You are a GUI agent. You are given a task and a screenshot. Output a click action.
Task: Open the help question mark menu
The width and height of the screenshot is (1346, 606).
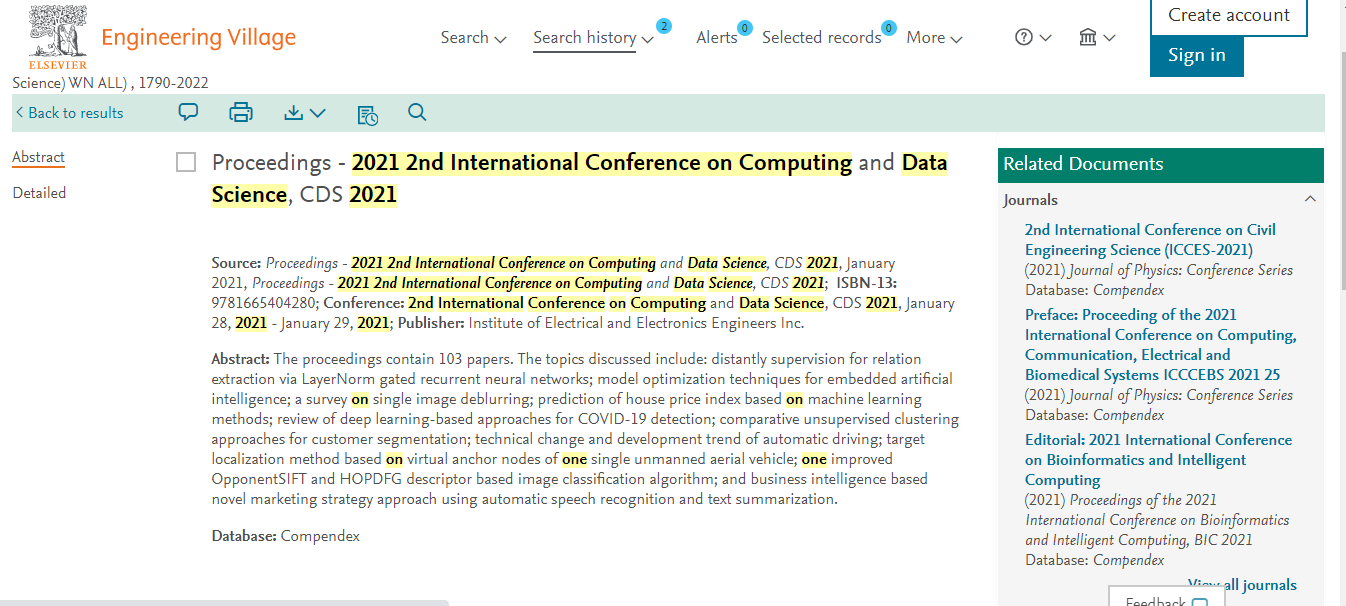(1033, 38)
